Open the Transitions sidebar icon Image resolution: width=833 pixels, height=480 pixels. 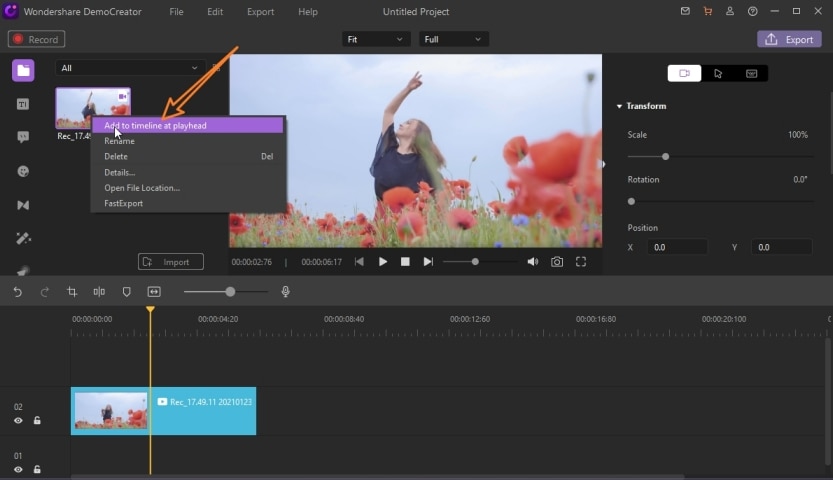tap(23, 205)
